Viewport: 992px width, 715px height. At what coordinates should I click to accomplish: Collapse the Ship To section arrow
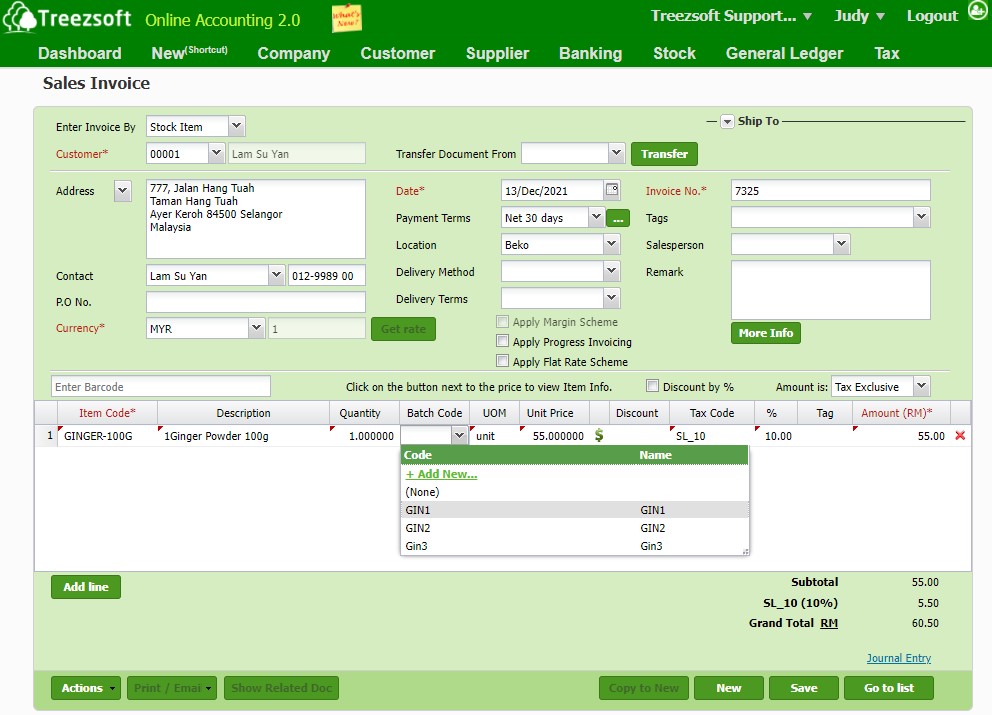pyautogui.click(x=727, y=121)
